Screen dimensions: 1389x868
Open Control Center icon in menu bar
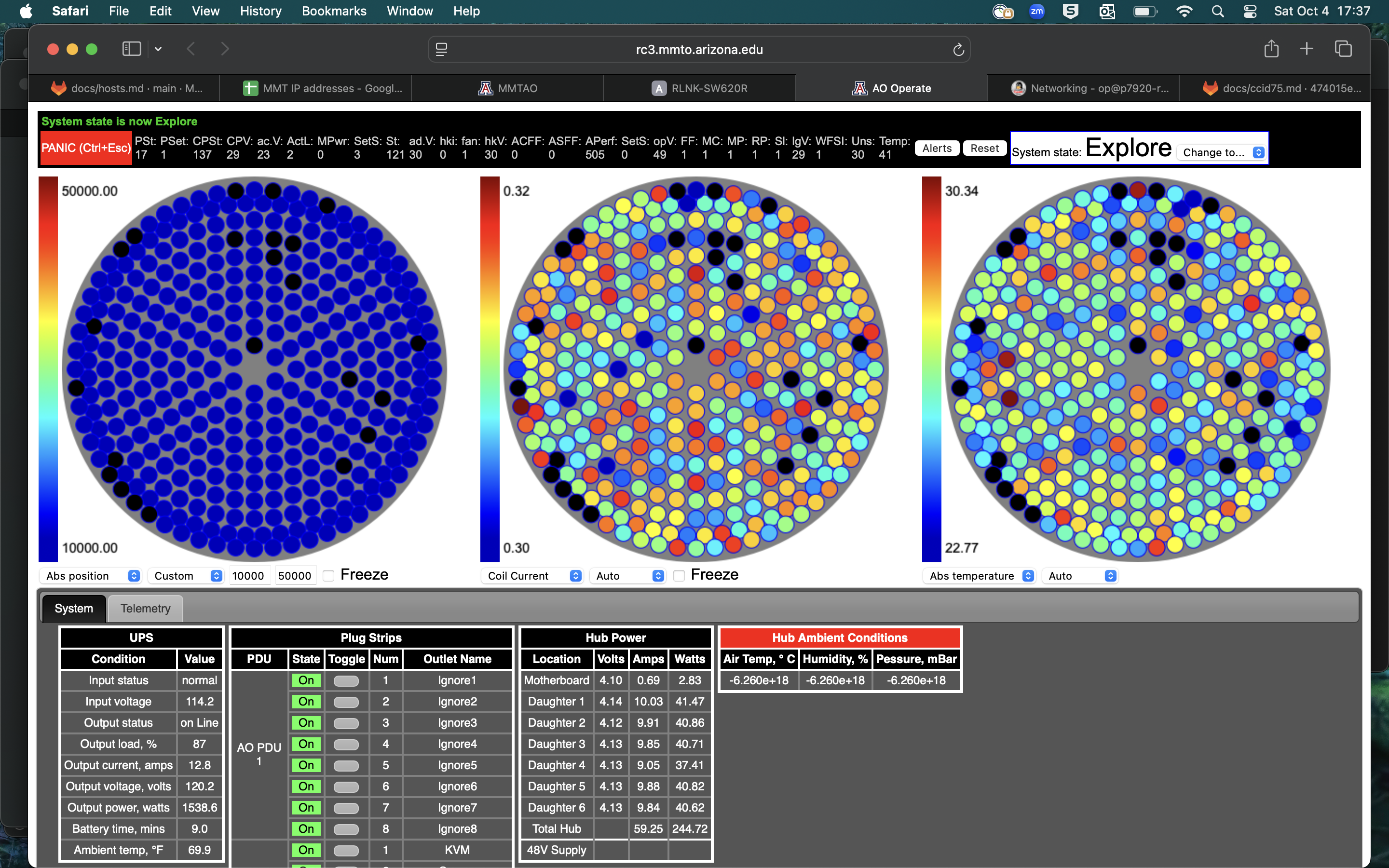coord(1250,11)
